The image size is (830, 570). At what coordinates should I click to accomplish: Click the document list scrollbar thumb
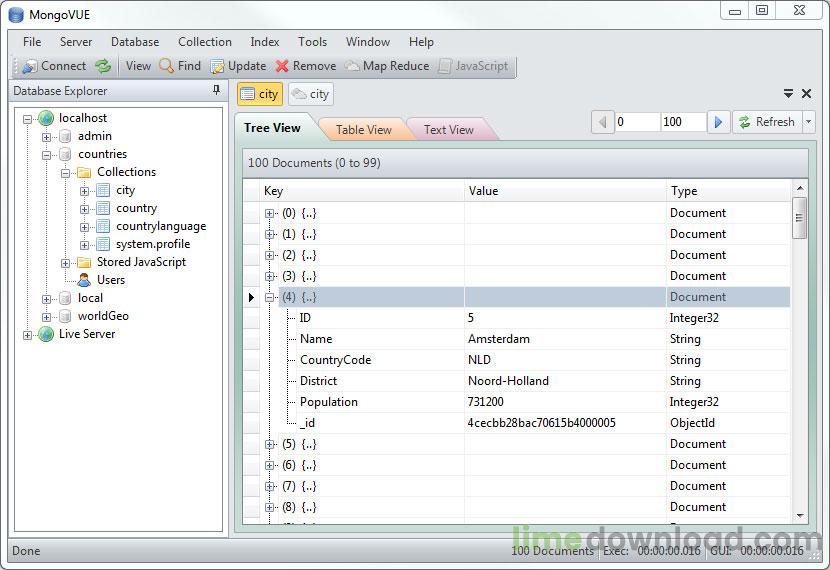pos(799,218)
